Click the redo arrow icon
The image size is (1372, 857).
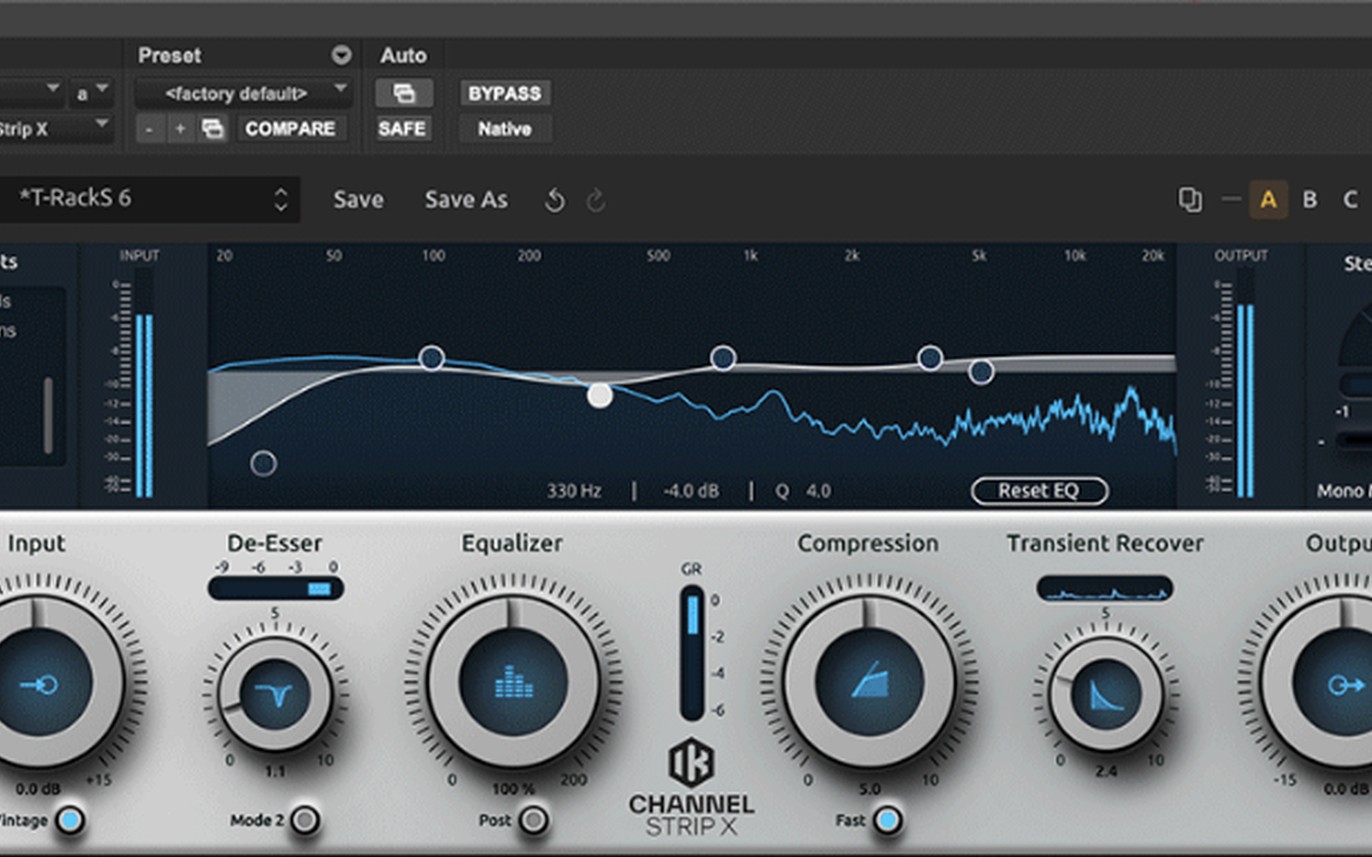pyautogui.click(x=595, y=200)
